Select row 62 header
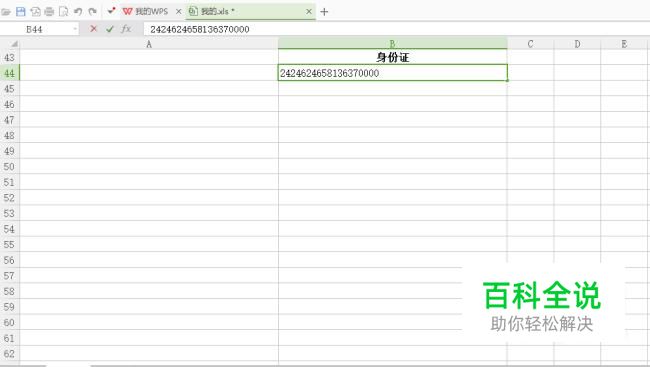650x367 pixels. click(x=10, y=354)
